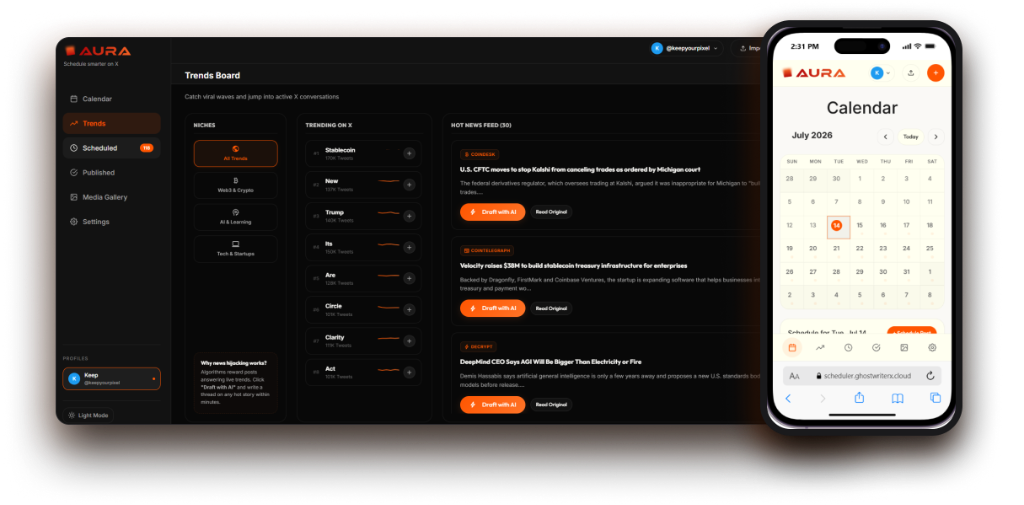The image size is (1024, 505).
Task: Open the profile K dropdown on phone
Action: [x=880, y=73]
